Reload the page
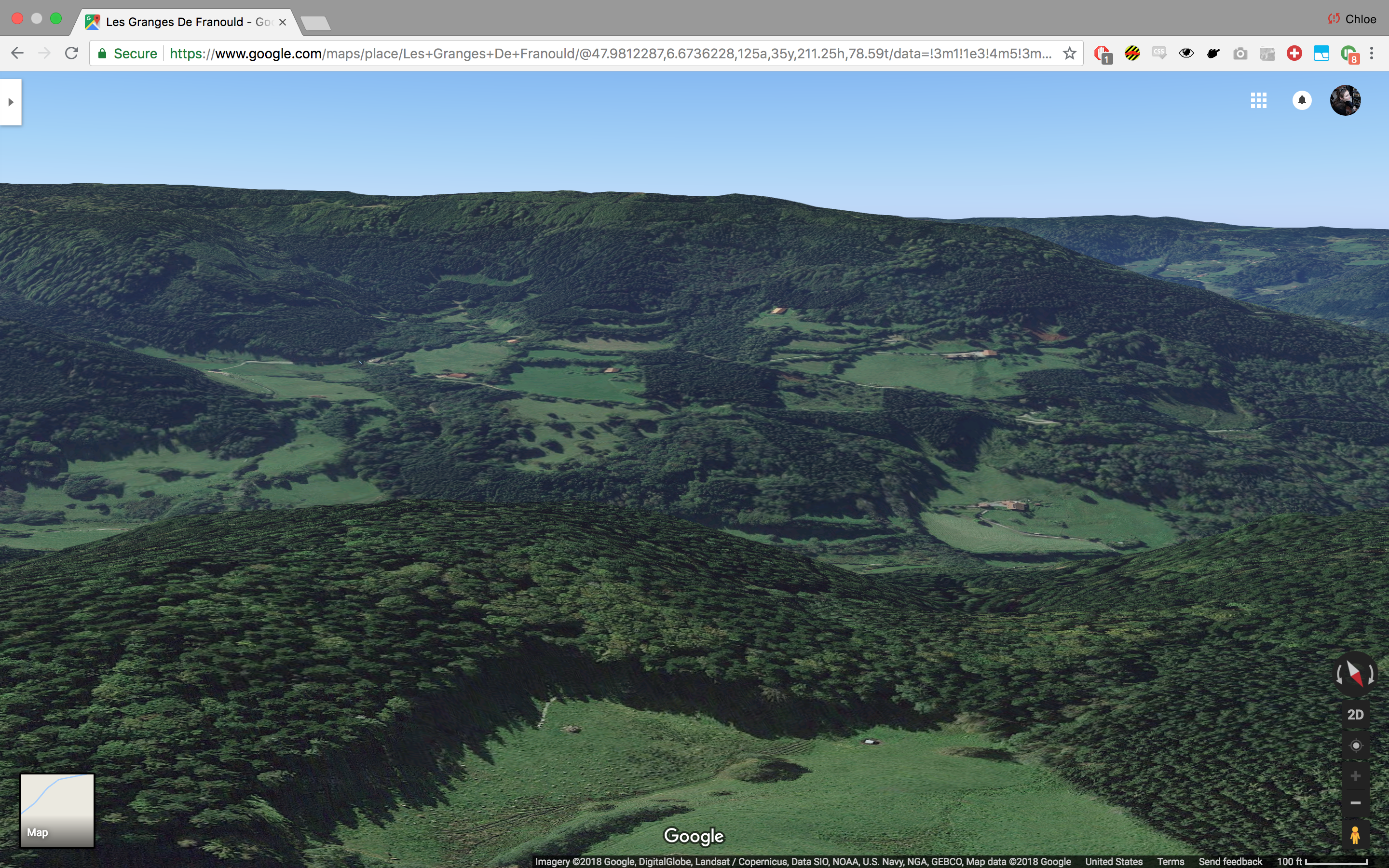 [x=72, y=54]
